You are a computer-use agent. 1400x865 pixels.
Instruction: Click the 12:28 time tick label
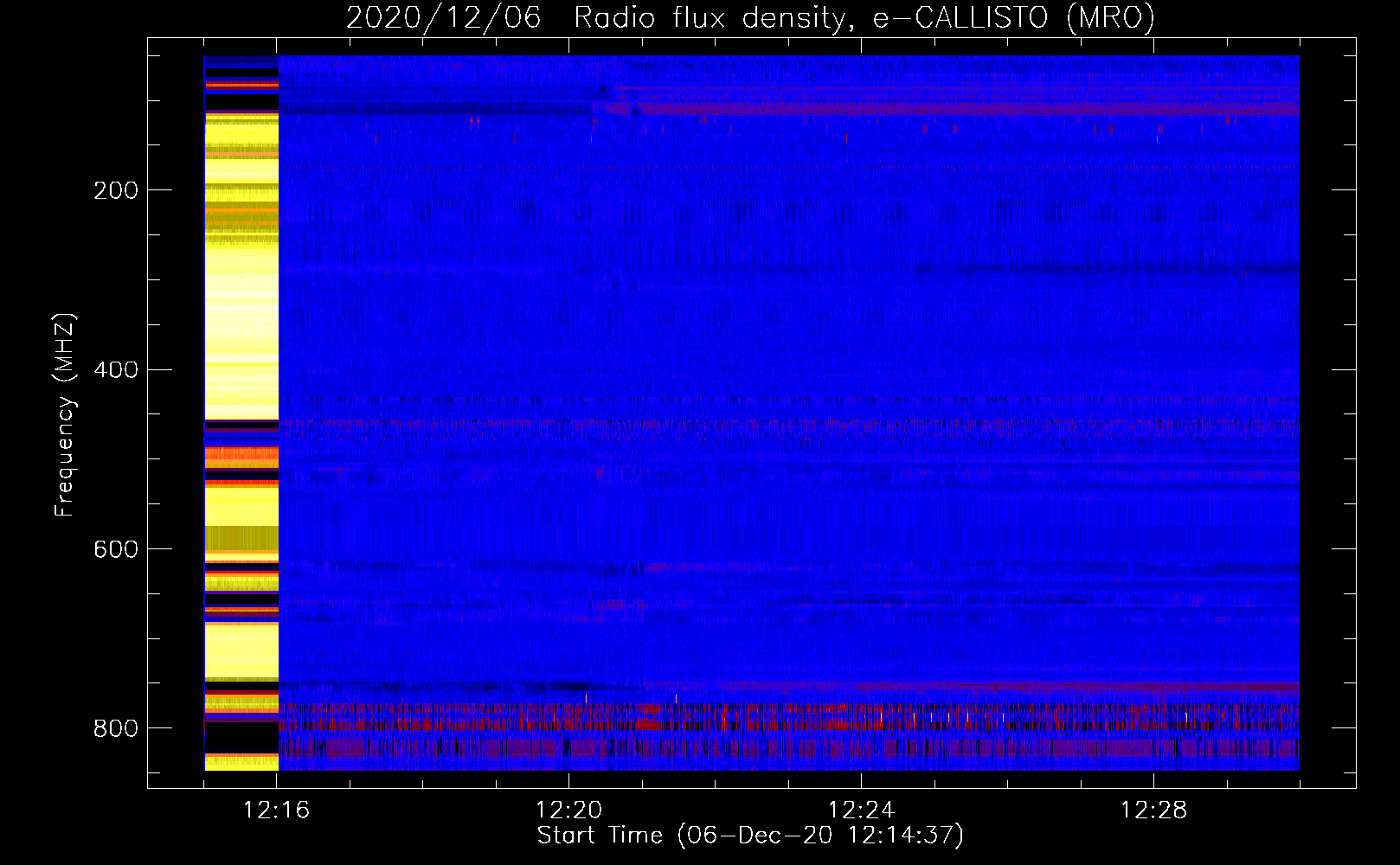[x=1154, y=811]
